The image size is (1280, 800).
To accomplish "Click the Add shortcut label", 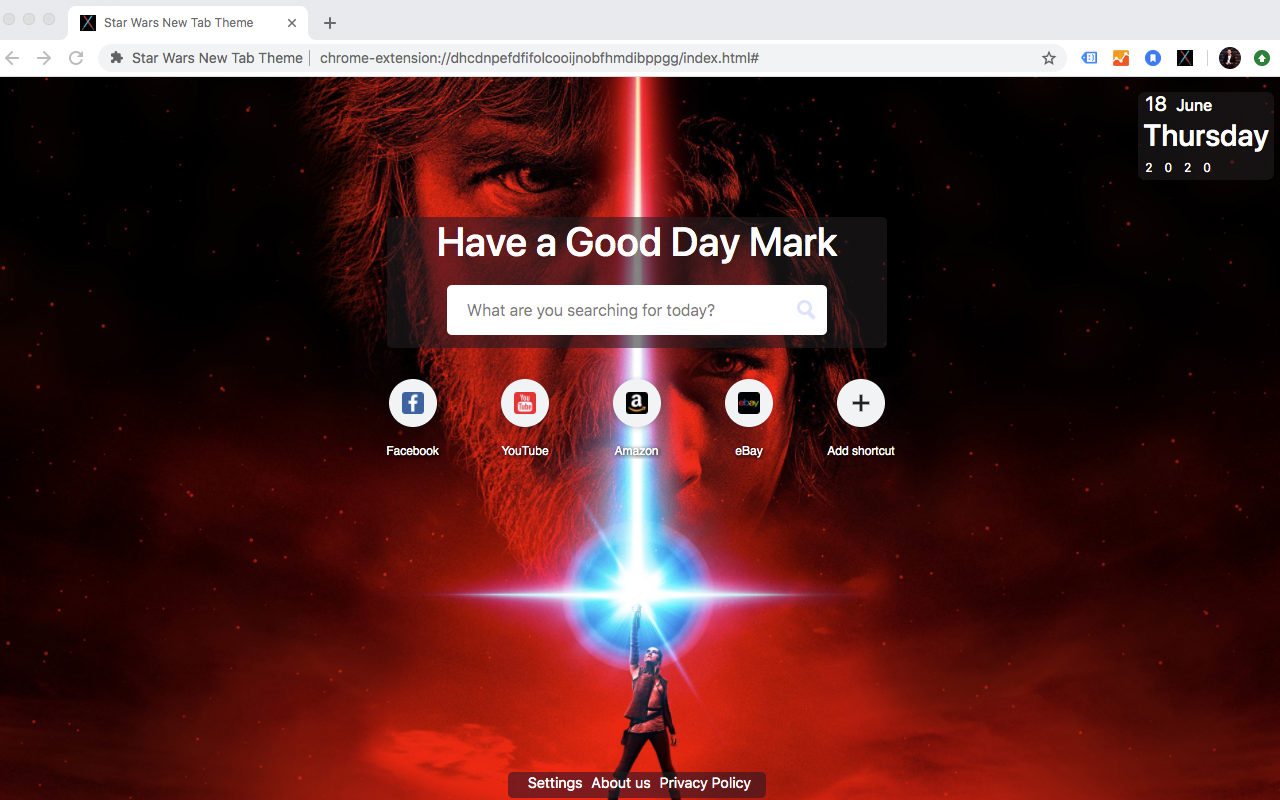I will pyautogui.click(x=861, y=451).
